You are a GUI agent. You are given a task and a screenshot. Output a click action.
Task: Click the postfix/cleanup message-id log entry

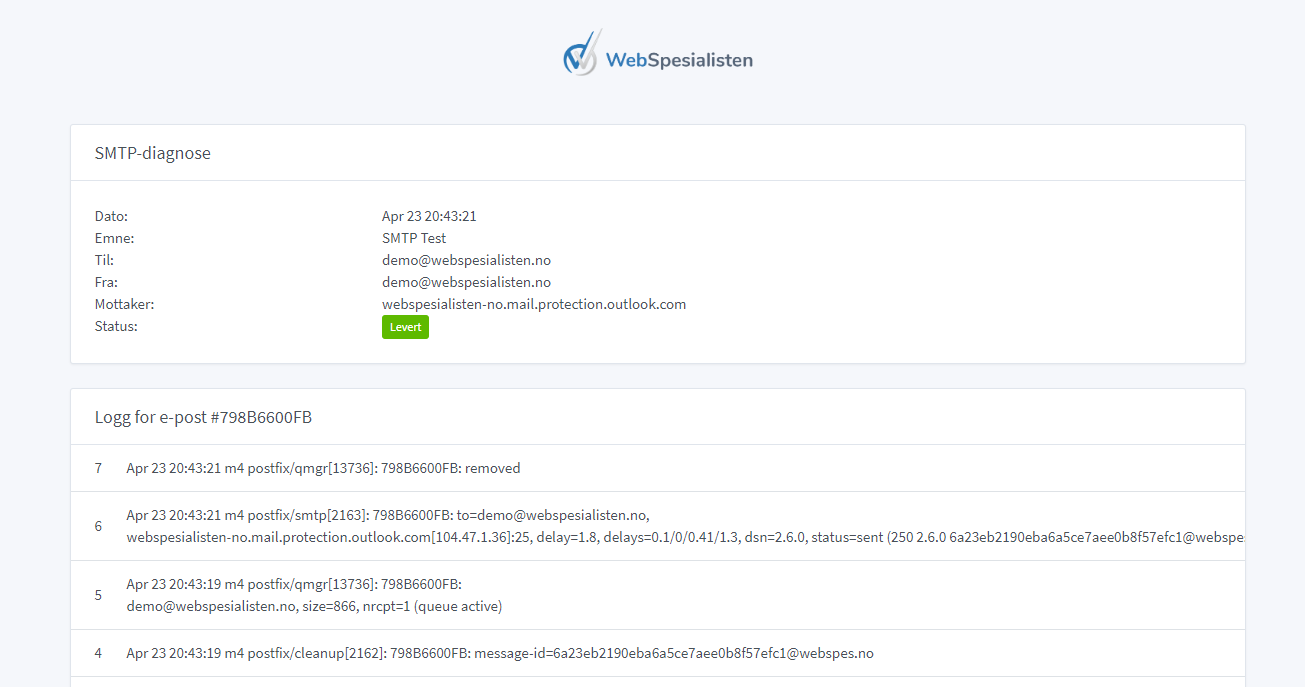499,653
